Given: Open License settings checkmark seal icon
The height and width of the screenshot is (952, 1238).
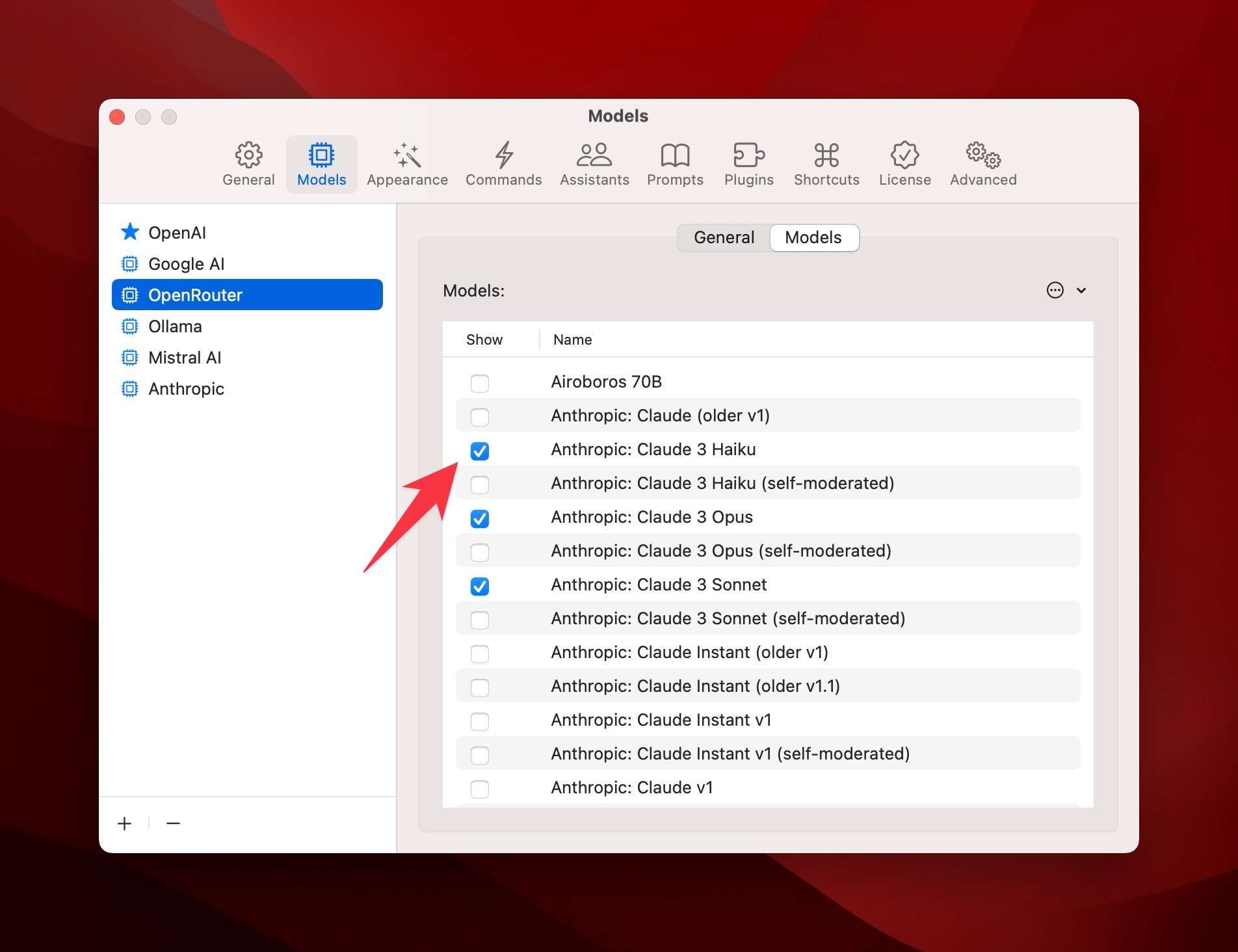Looking at the screenshot, I should pyautogui.click(x=904, y=155).
